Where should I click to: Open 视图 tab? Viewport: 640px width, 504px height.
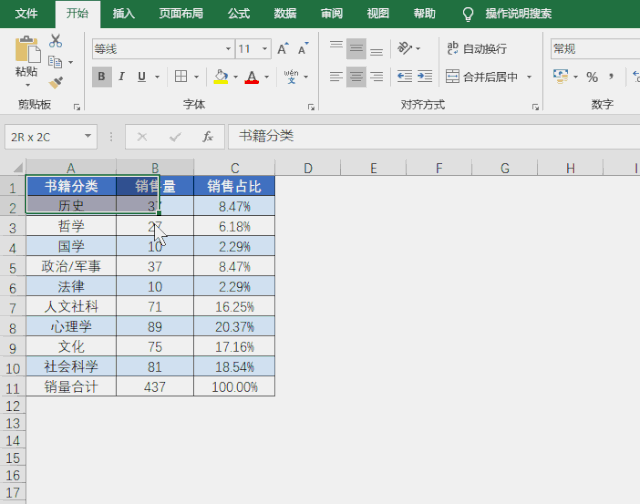[x=378, y=14]
